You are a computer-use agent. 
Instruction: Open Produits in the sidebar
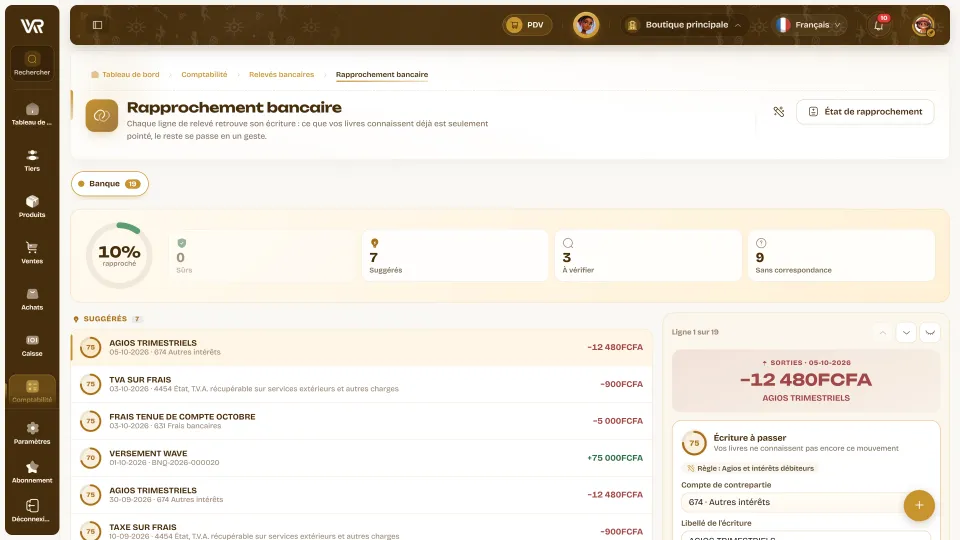pyautogui.click(x=32, y=206)
